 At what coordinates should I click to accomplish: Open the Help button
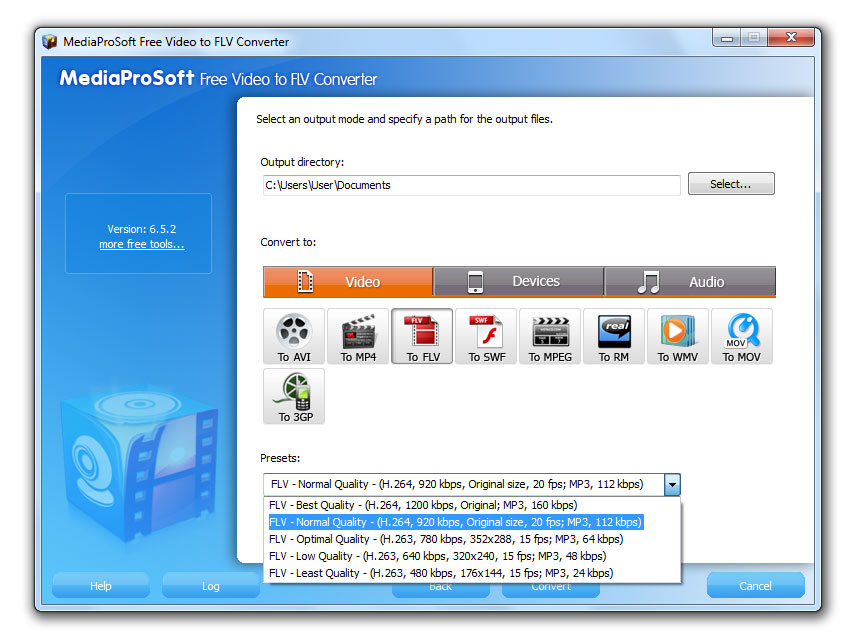(x=101, y=586)
